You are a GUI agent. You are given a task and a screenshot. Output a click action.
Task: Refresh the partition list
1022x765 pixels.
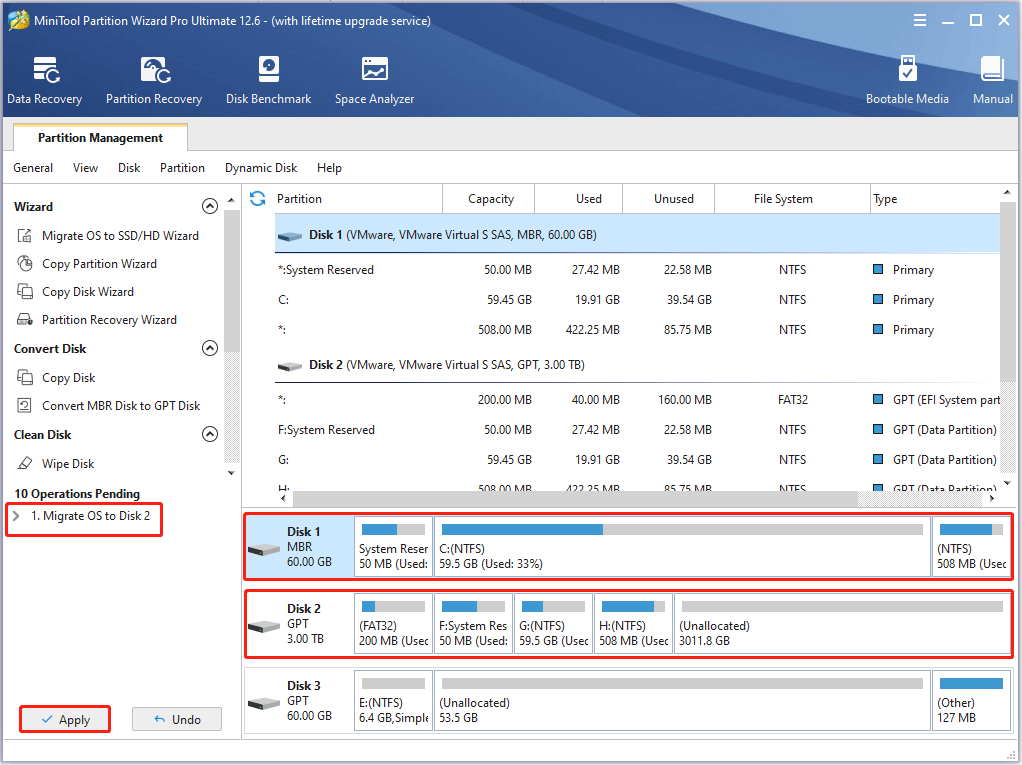click(x=257, y=199)
